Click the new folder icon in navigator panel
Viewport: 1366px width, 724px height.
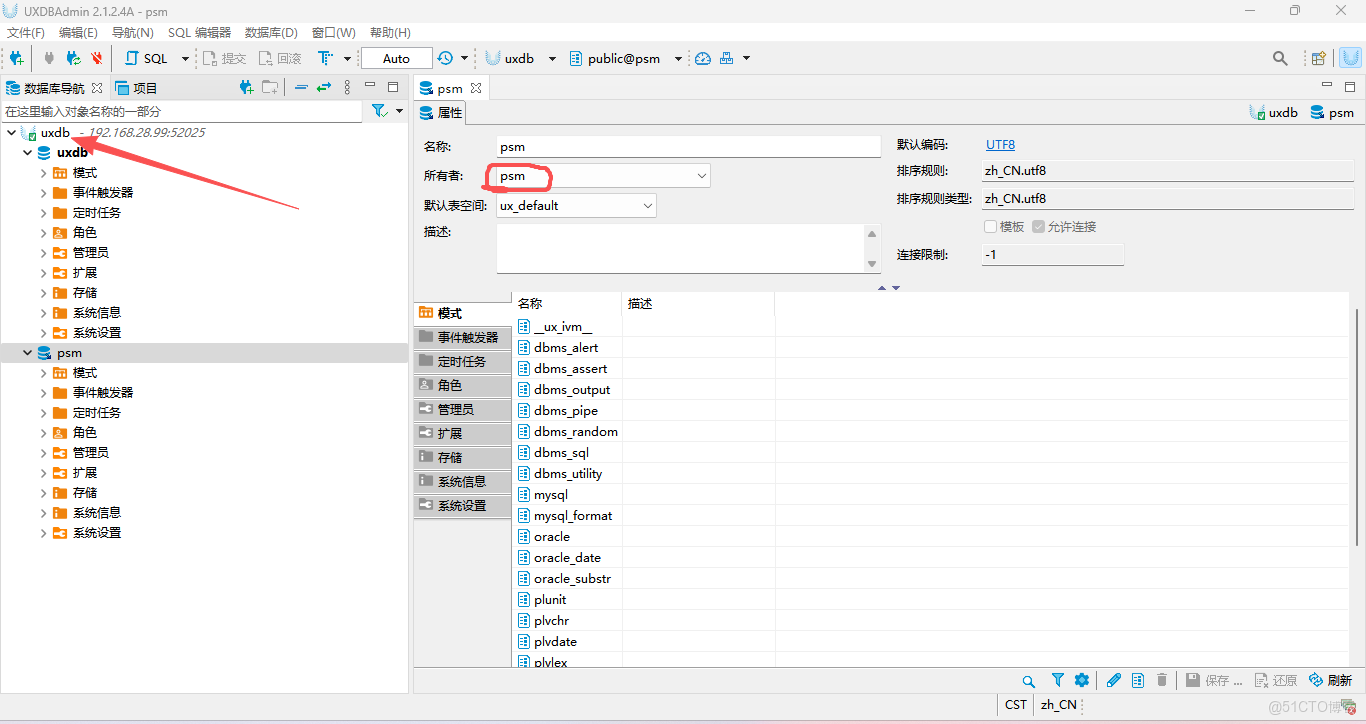tap(270, 88)
